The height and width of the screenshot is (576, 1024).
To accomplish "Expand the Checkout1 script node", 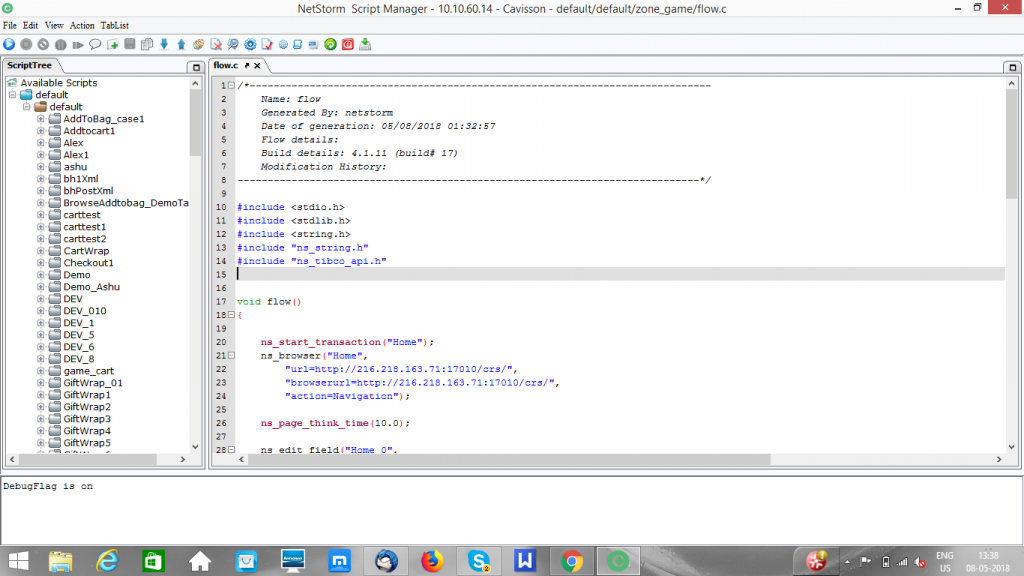I will pos(40,263).
